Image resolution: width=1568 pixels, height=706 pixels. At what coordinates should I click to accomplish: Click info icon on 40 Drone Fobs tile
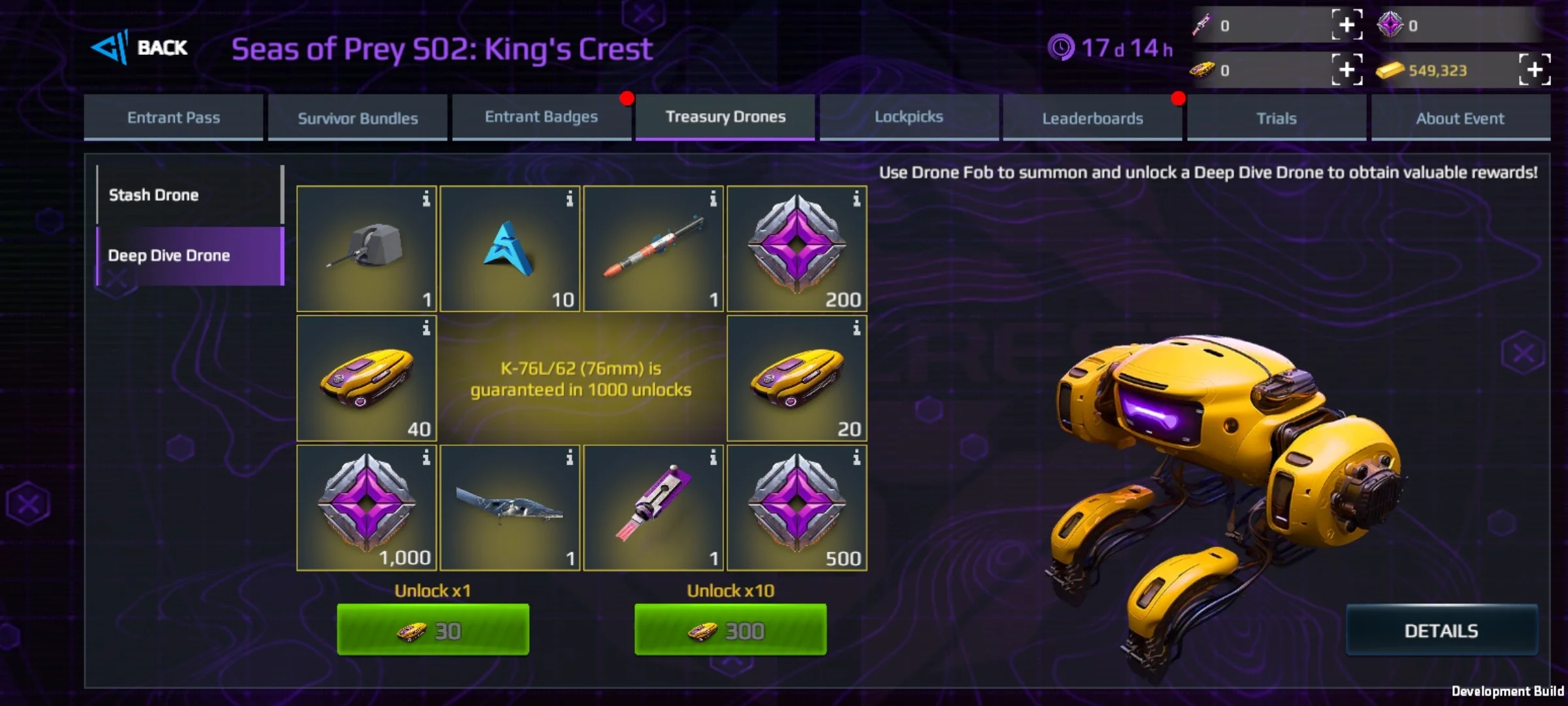click(x=426, y=328)
